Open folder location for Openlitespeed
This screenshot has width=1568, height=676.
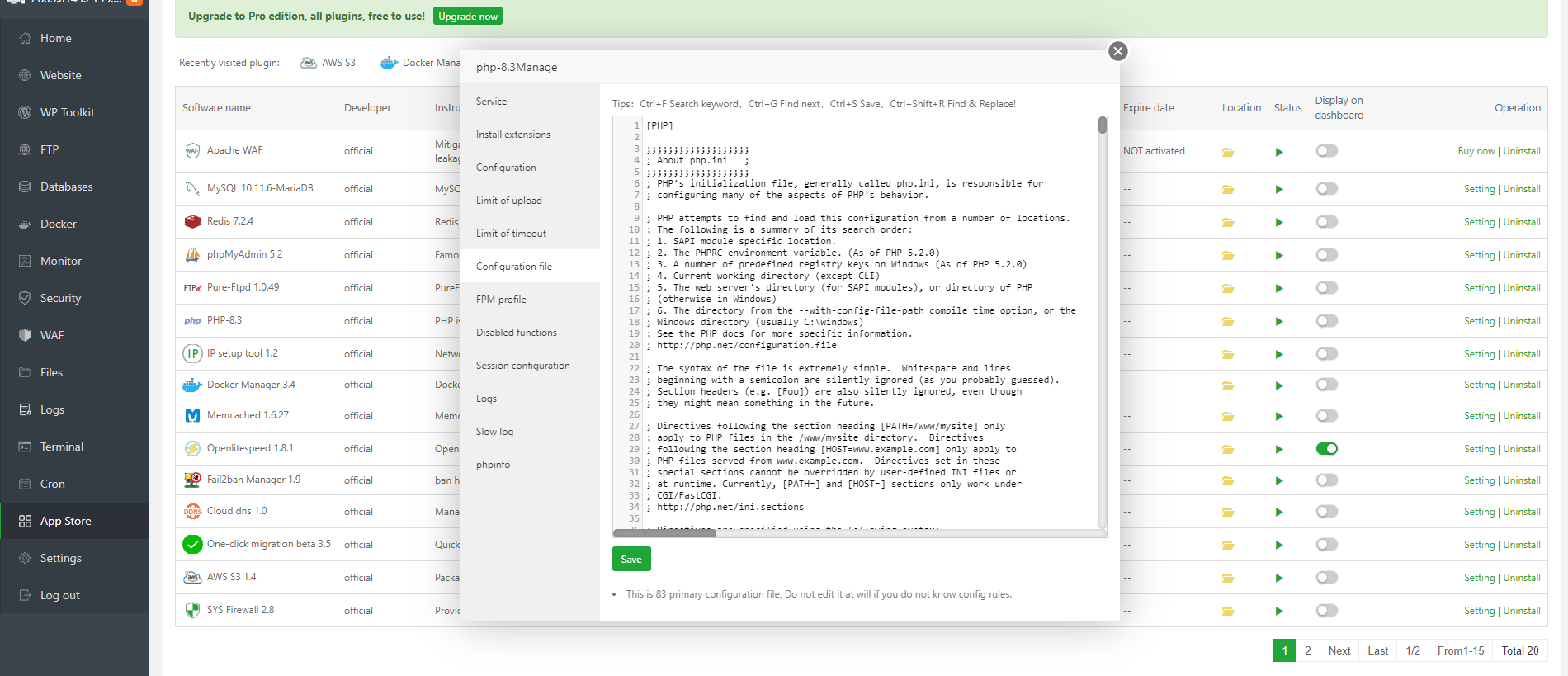(1228, 450)
